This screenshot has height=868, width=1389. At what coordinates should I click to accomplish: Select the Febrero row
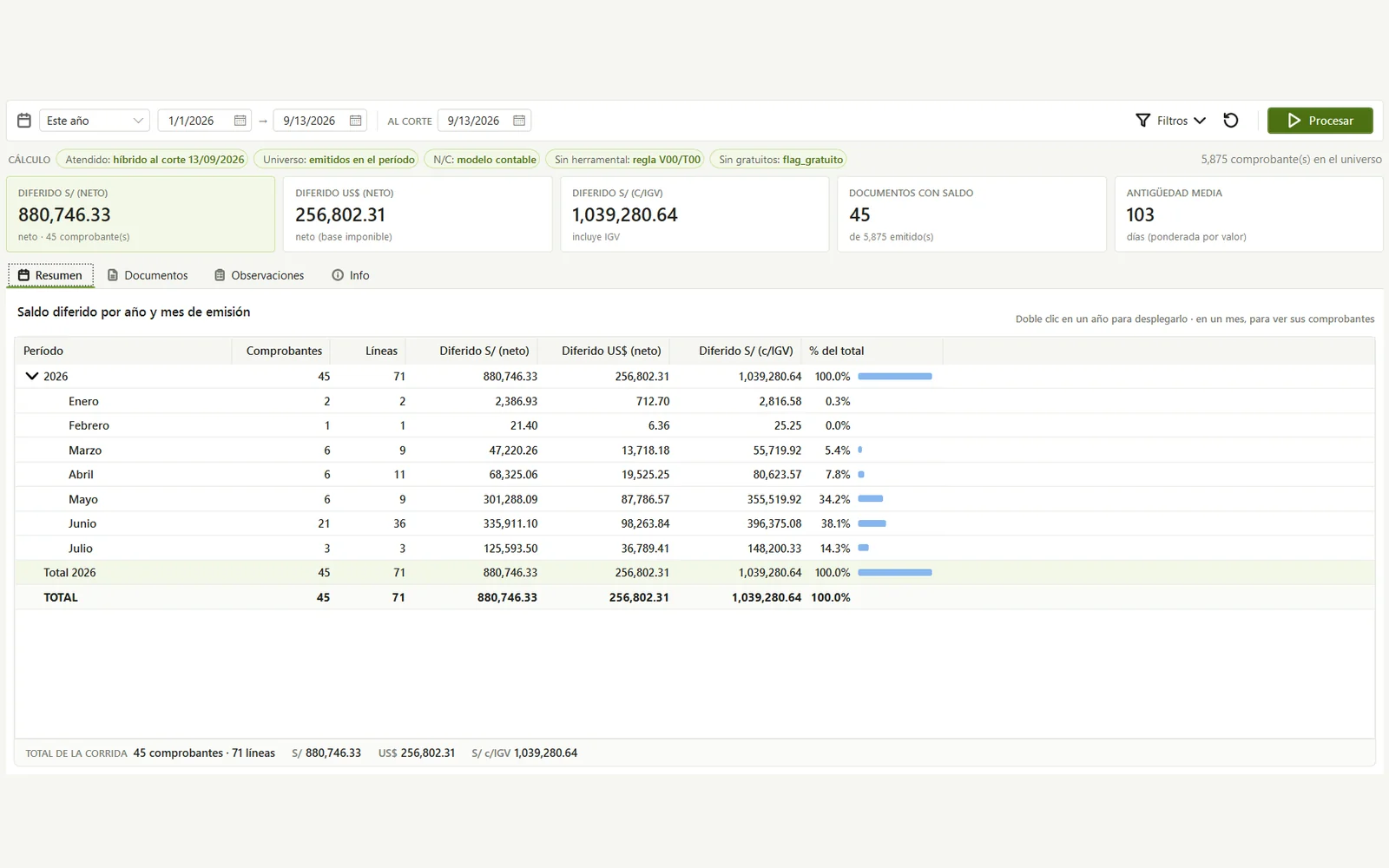pyautogui.click(x=694, y=425)
